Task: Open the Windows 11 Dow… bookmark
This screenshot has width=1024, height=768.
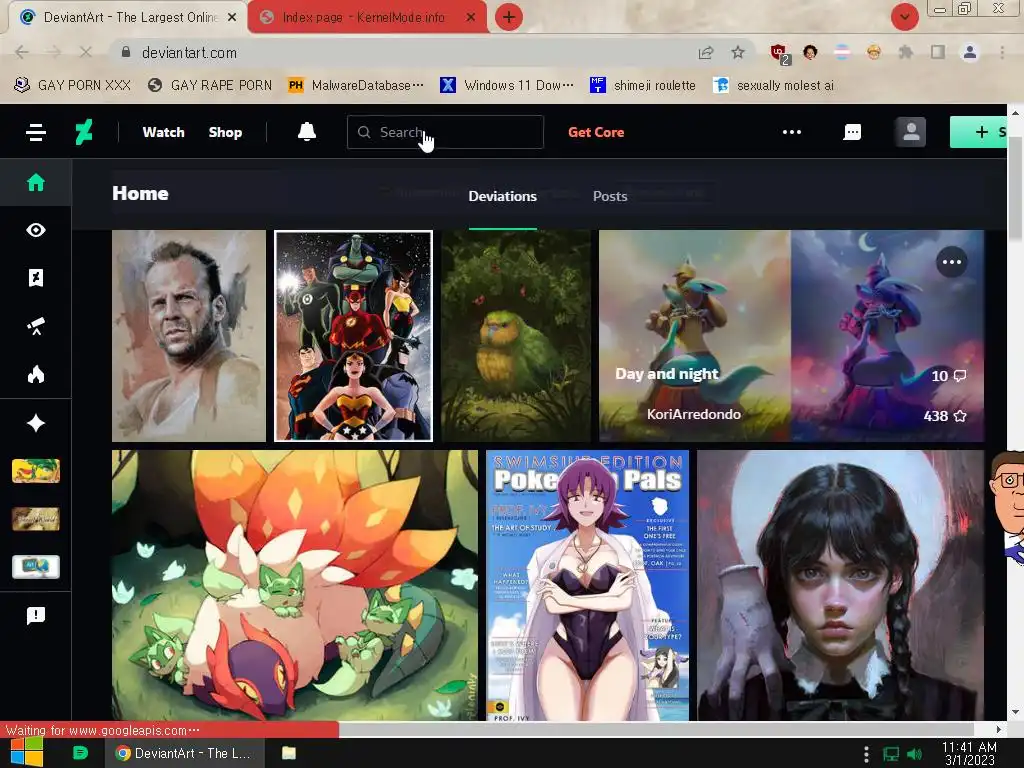Action: tap(507, 86)
